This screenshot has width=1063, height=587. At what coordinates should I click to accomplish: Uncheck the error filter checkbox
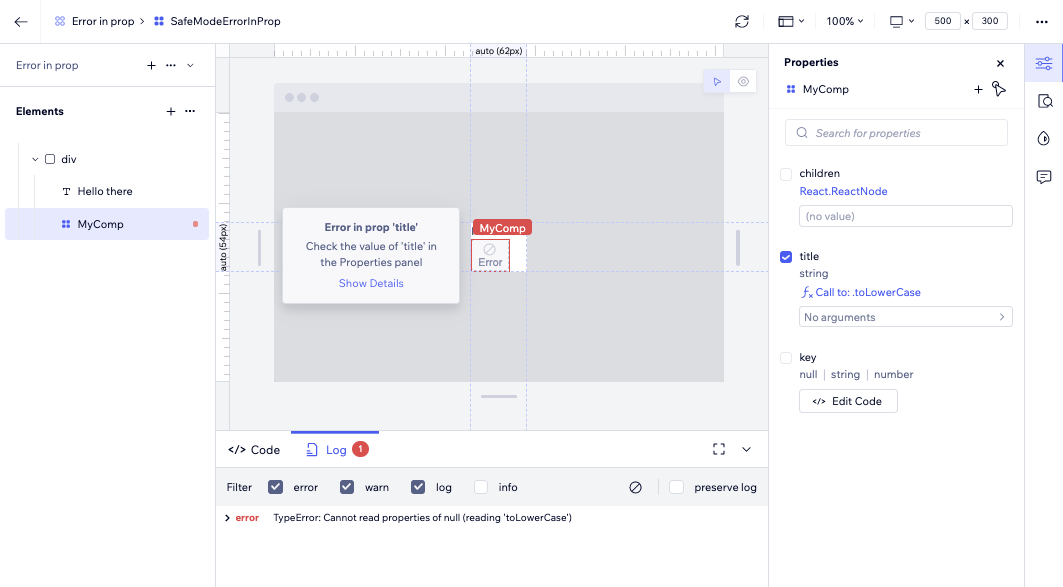tap(275, 487)
